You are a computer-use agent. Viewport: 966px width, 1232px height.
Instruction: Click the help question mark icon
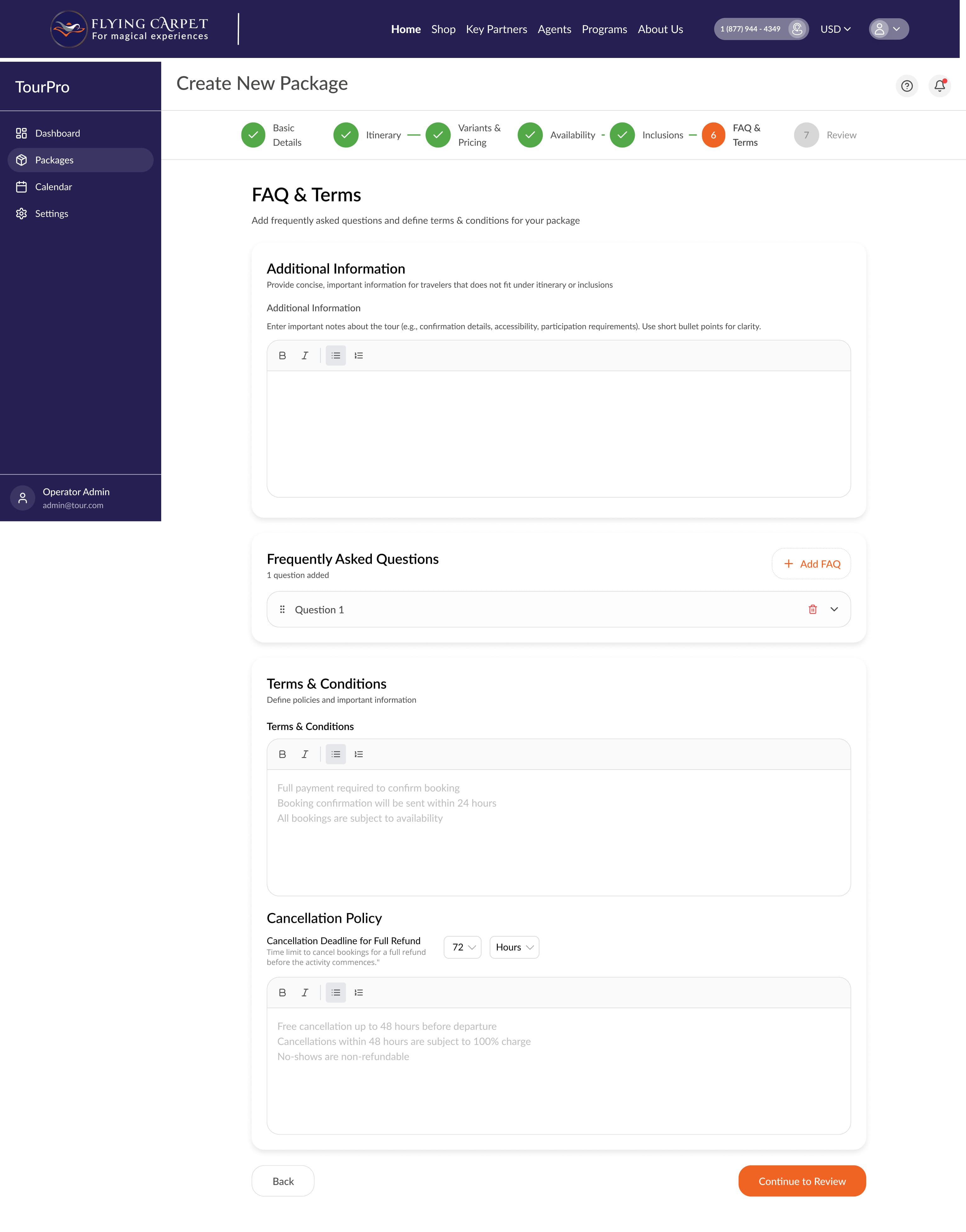906,86
